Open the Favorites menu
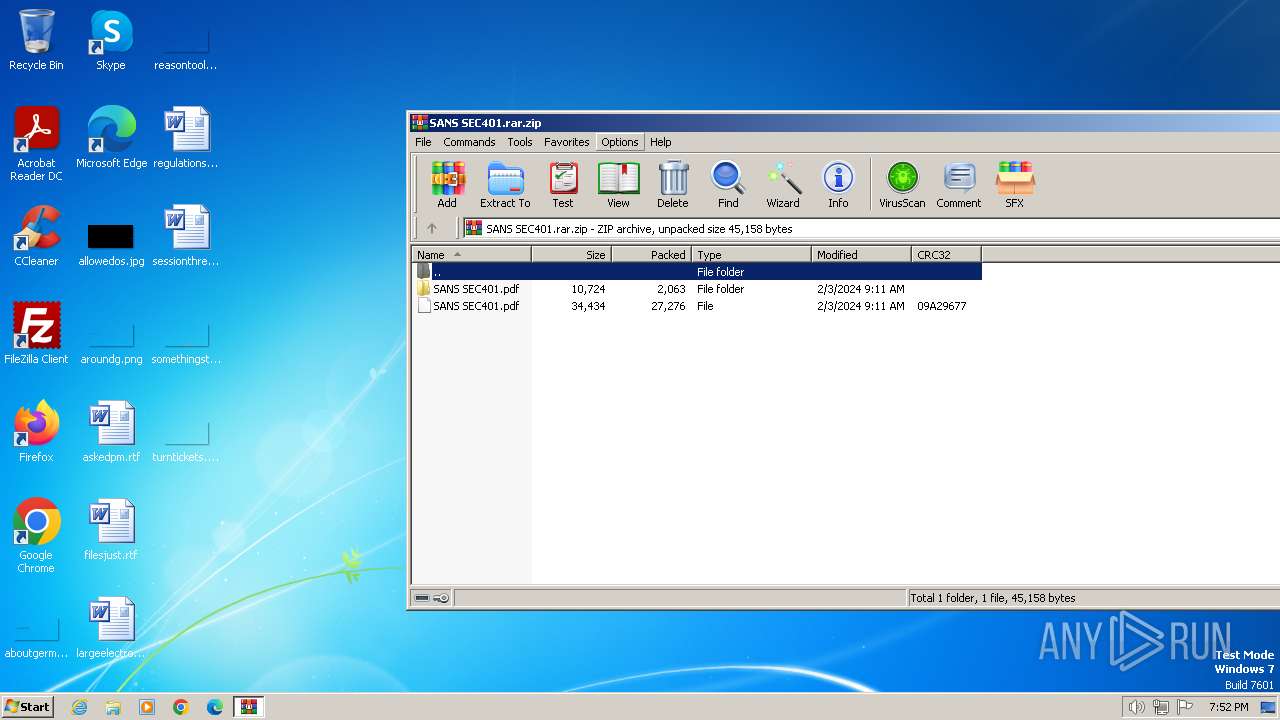Screen dimensions: 1280x720 tap(566, 142)
